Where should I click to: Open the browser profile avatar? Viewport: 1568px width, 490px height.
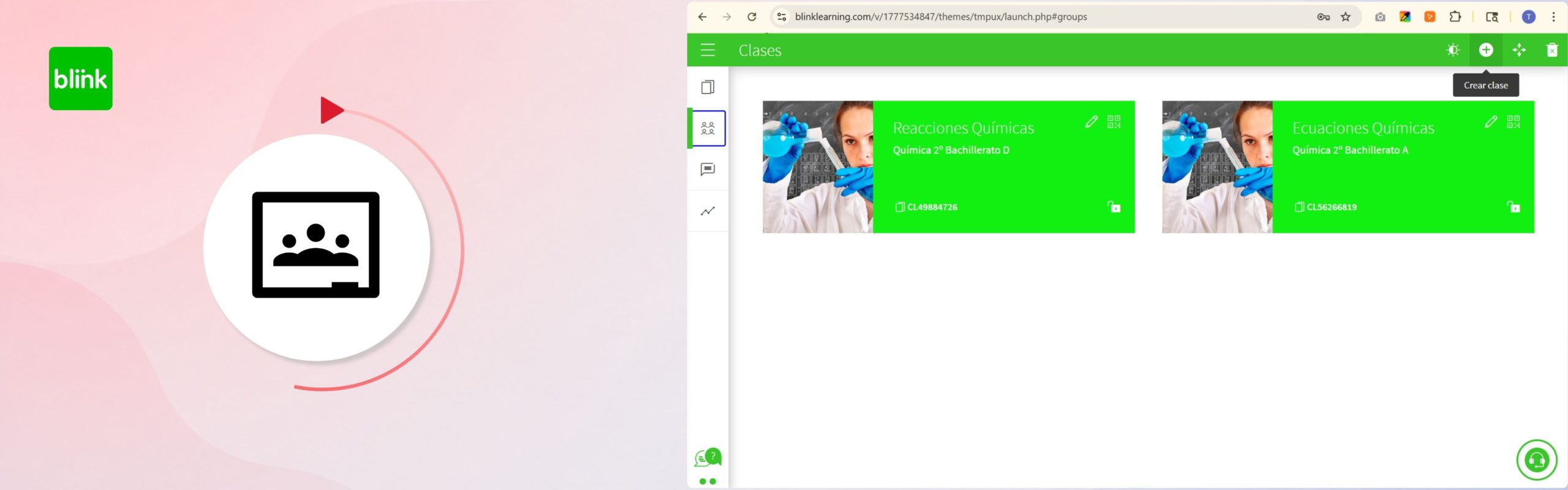point(1529,17)
